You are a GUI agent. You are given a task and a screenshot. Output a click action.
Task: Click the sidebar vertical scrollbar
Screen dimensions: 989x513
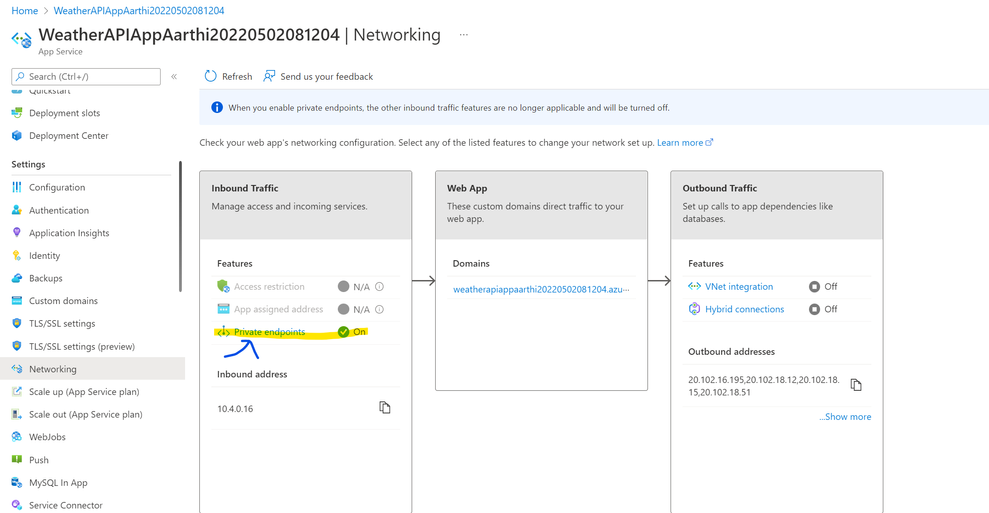pos(180,226)
